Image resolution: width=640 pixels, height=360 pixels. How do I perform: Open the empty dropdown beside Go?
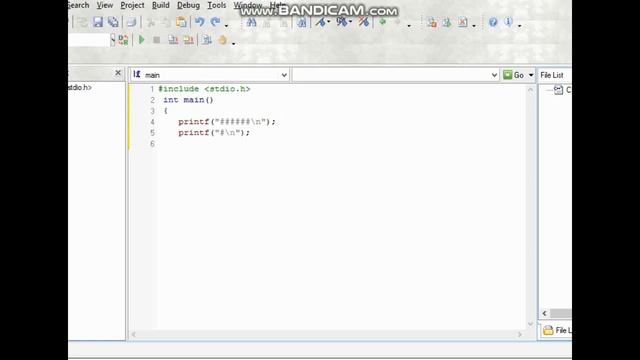(494, 75)
